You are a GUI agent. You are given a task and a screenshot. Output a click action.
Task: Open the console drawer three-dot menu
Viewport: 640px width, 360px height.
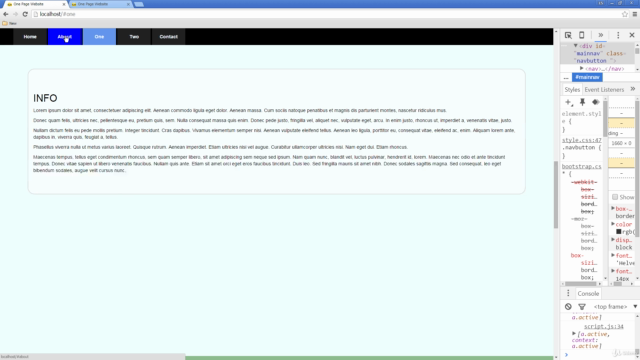click(x=568, y=293)
